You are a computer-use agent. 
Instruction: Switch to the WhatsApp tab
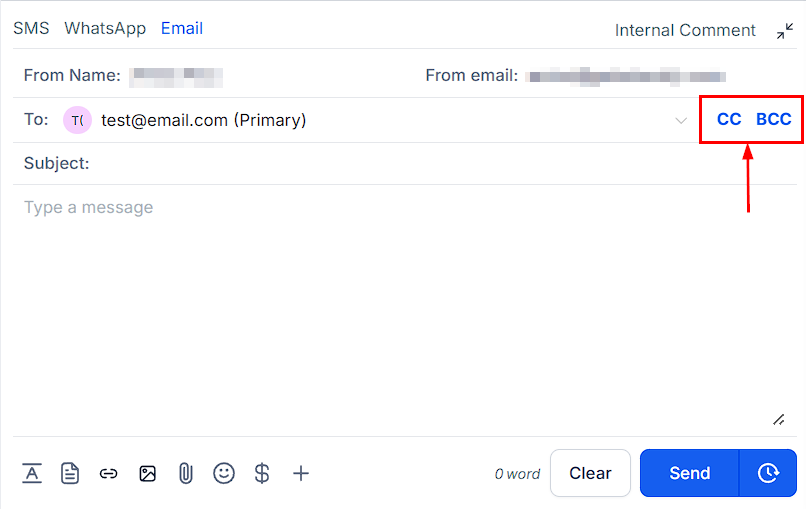(105, 28)
